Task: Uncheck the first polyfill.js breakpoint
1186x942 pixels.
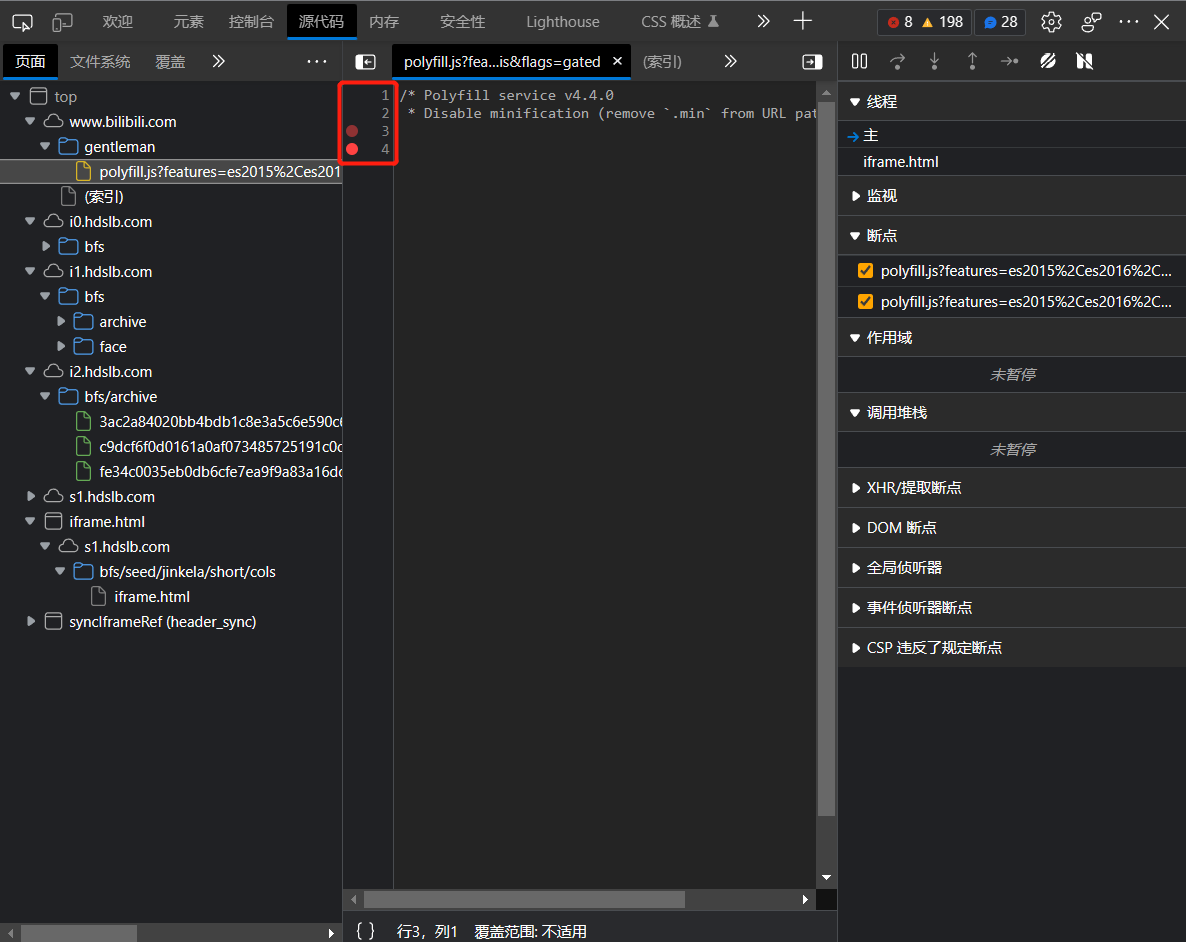Action: 865,271
